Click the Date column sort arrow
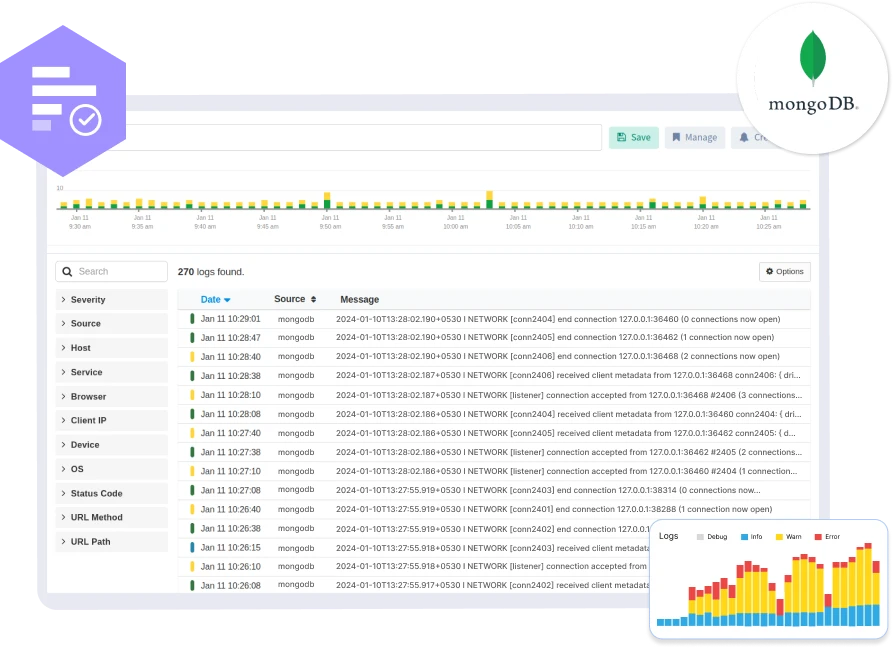 pyautogui.click(x=227, y=300)
